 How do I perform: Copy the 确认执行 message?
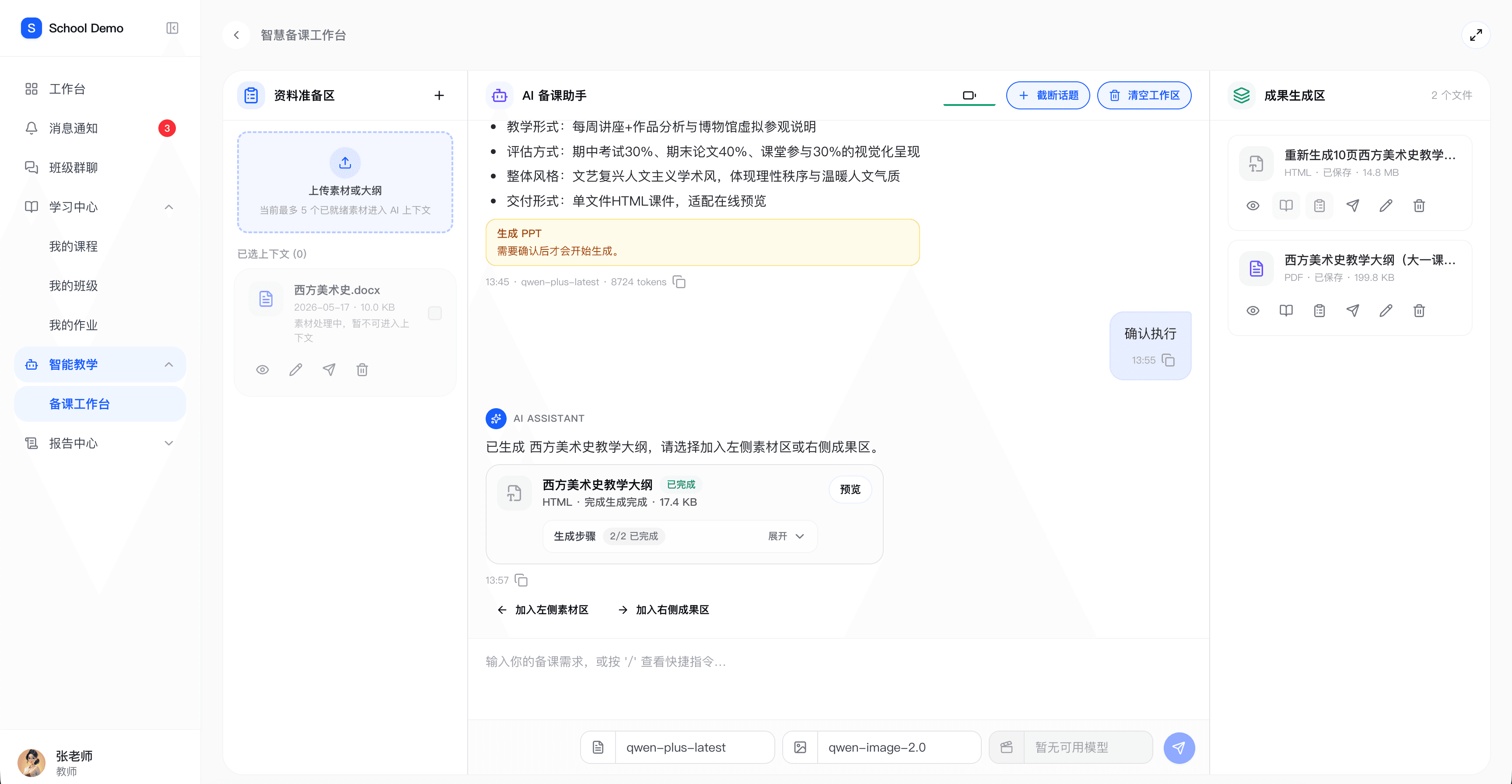coord(1168,360)
